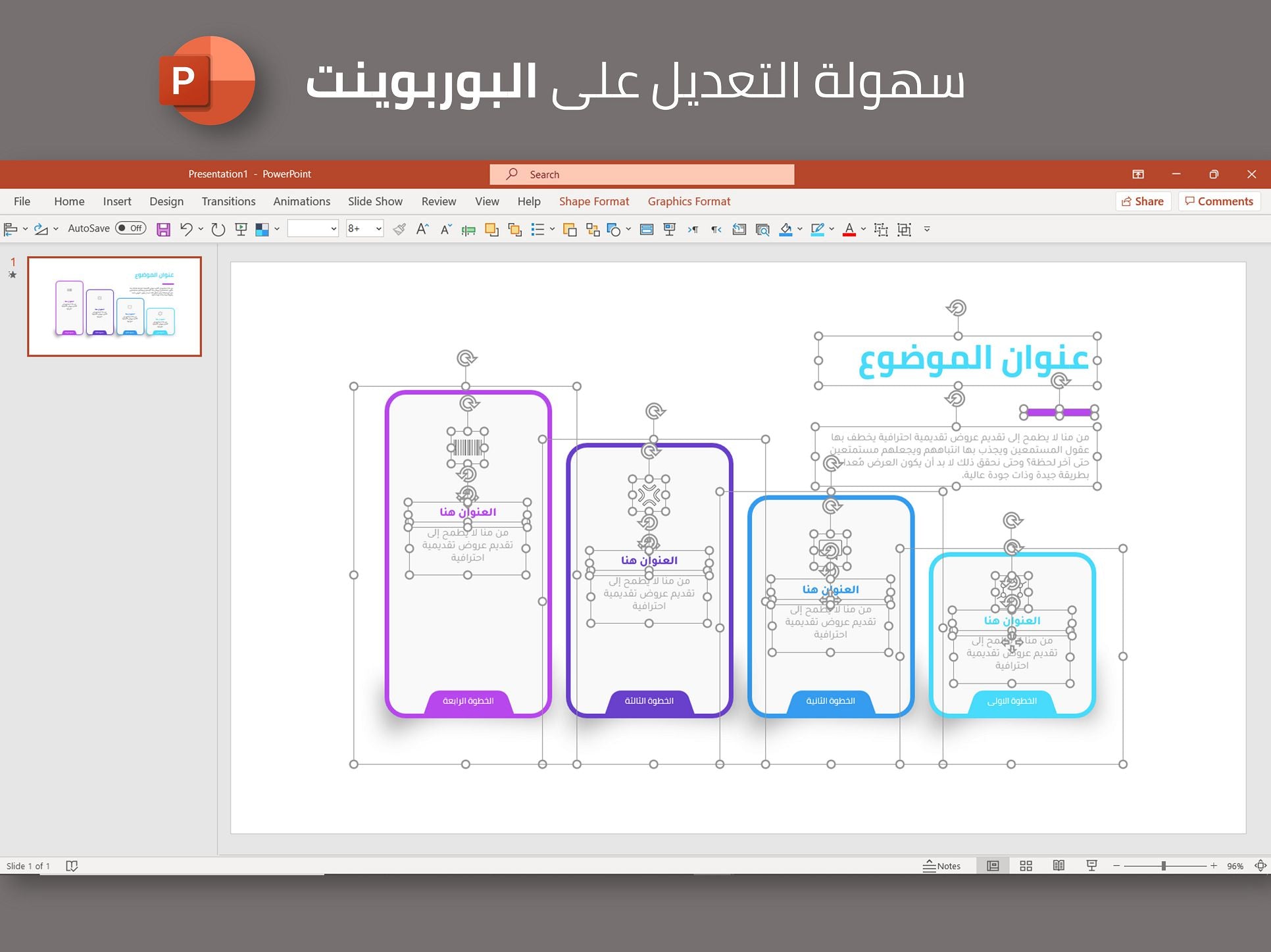Click the Send Backward icon

click(515, 229)
